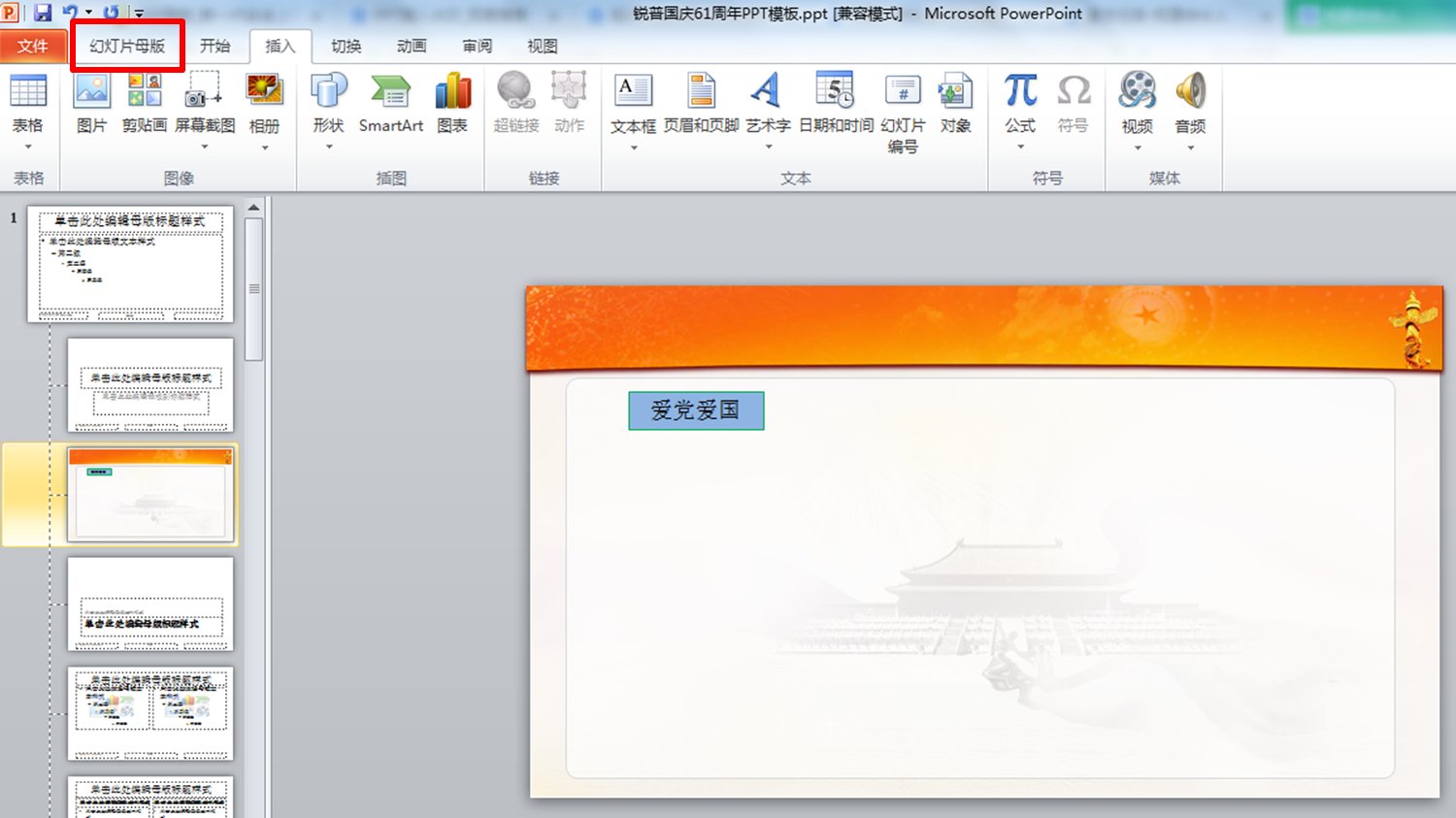Open the 幻灯片母版 slide master tab

click(x=126, y=45)
